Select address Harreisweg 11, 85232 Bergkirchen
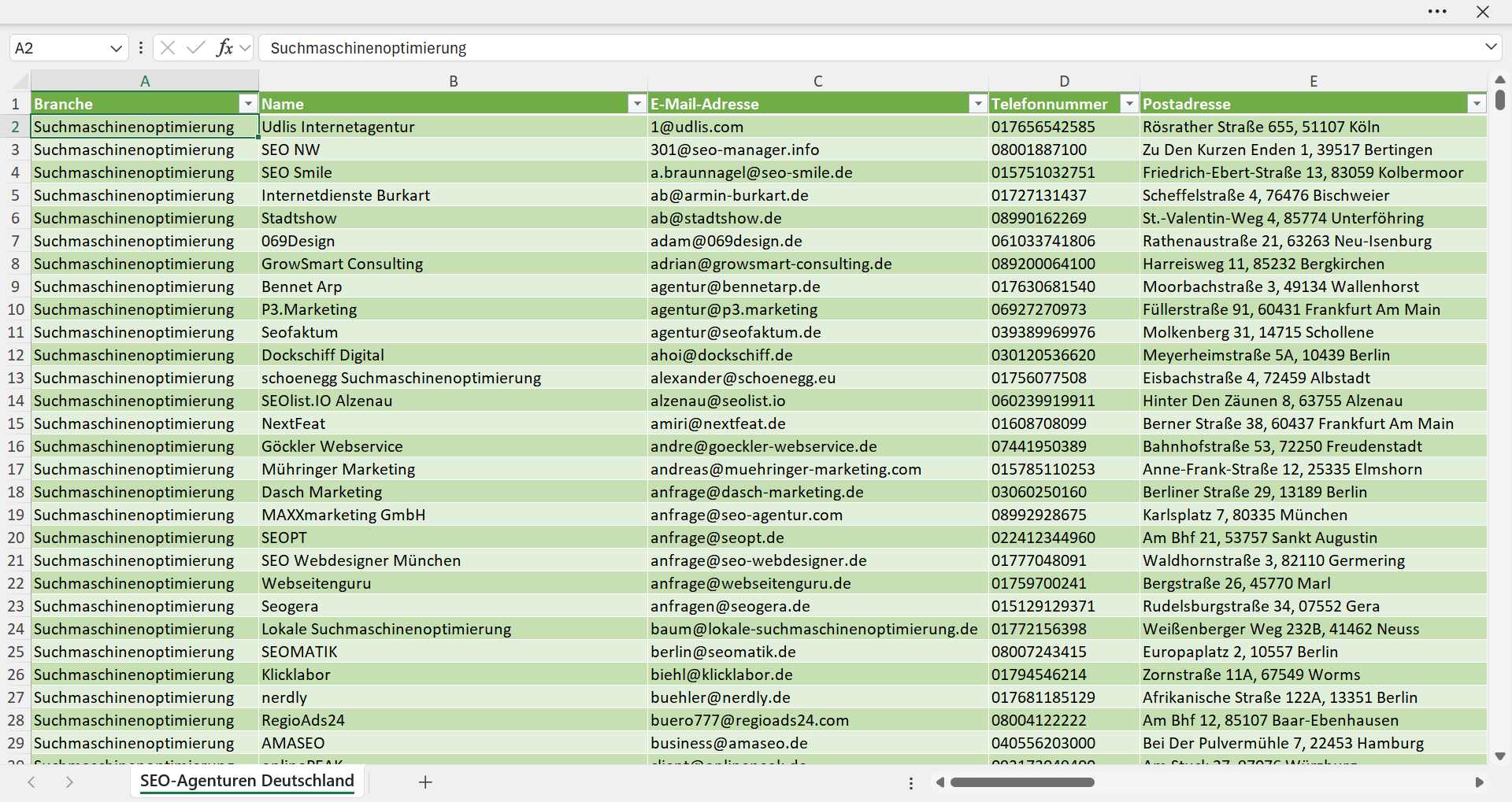 [1314, 264]
